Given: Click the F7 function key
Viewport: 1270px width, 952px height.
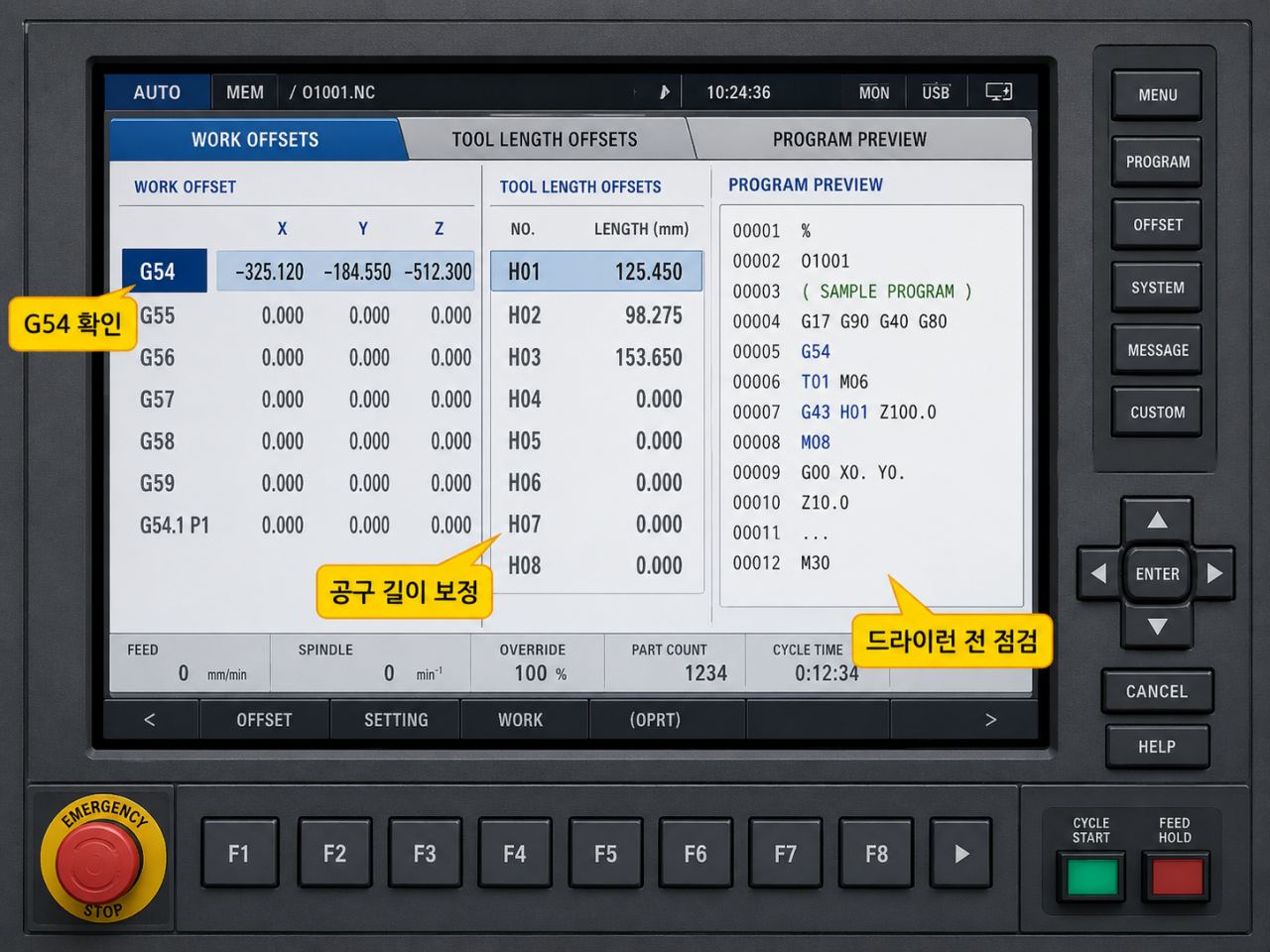Looking at the screenshot, I should (x=785, y=853).
